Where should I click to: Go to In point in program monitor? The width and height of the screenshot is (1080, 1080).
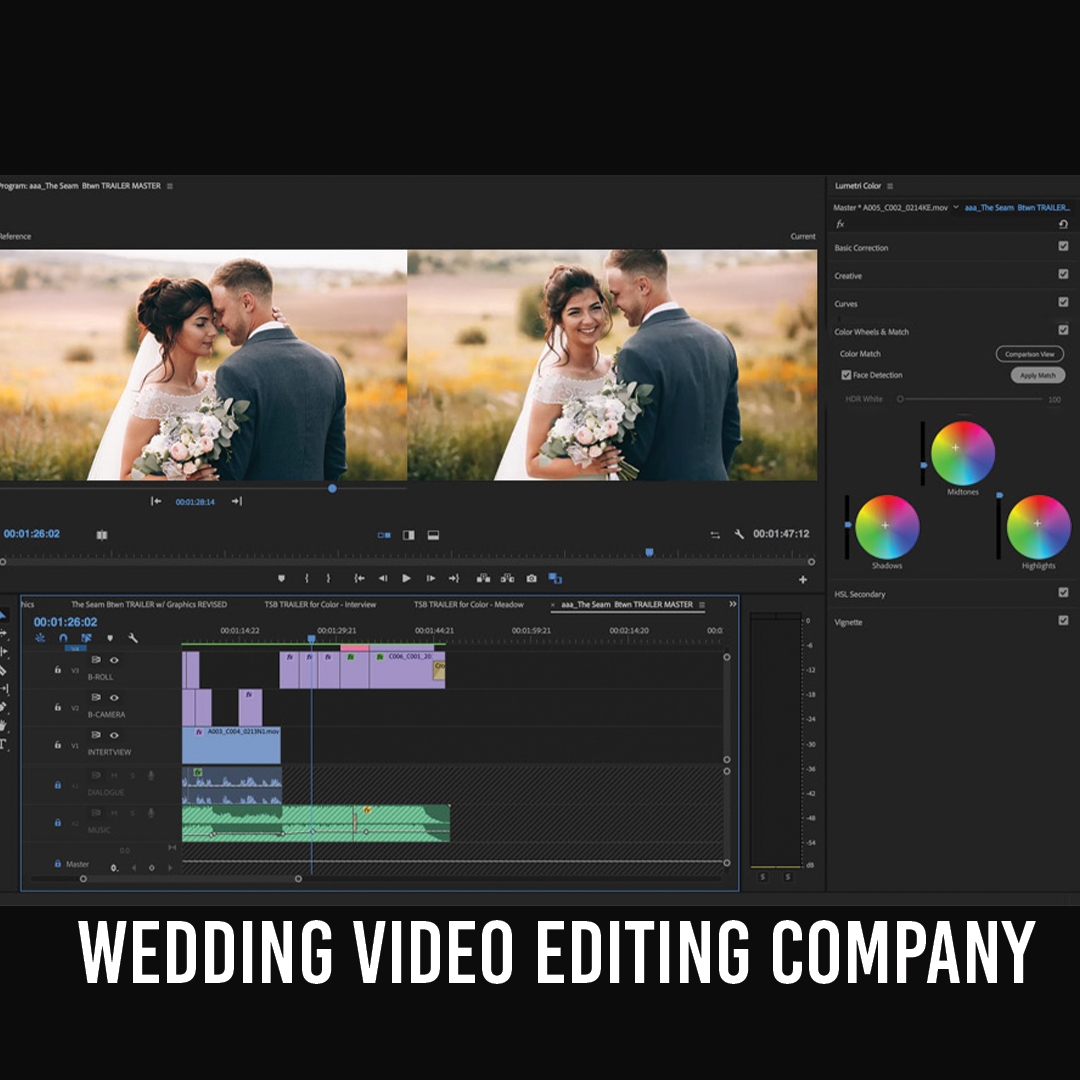click(359, 579)
